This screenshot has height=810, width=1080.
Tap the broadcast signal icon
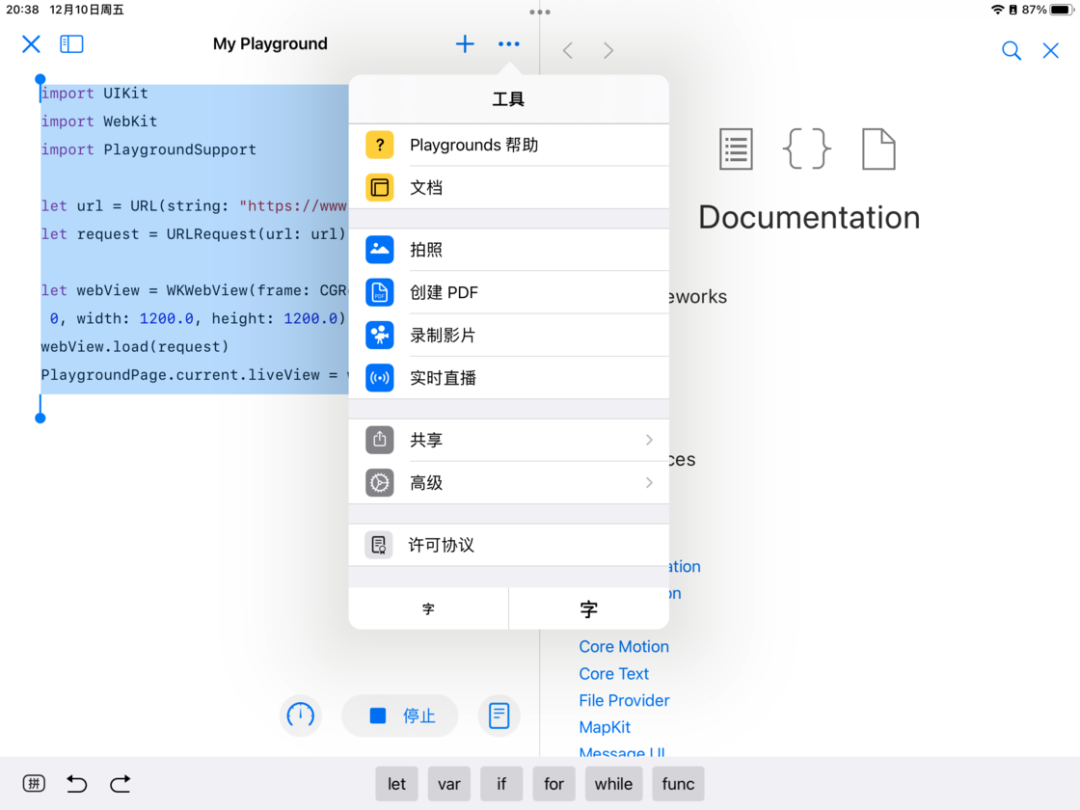pyautogui.click(x=380, y=378)
